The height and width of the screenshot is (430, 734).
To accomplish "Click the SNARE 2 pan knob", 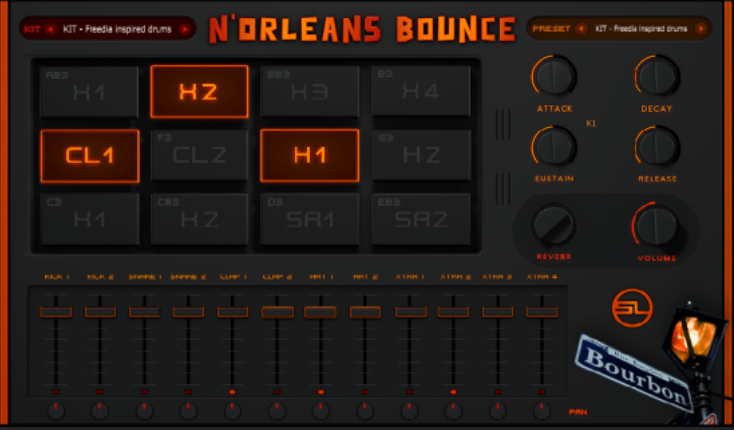I will point(188,411).
